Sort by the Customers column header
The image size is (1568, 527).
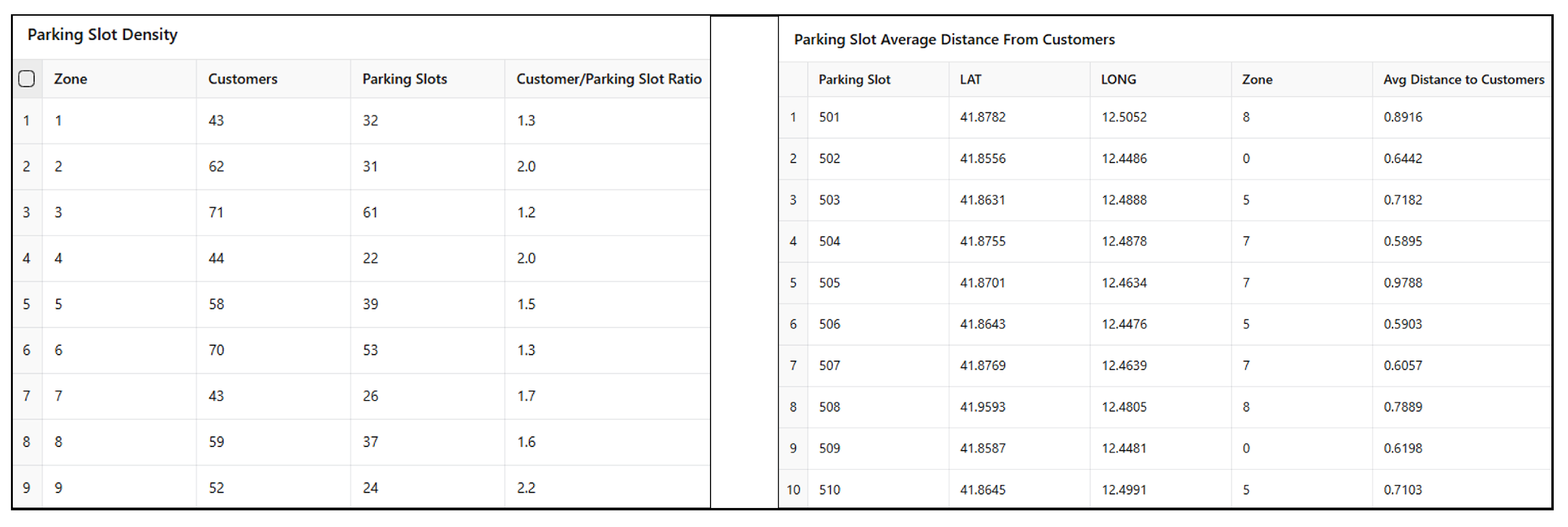coord(242,79)
